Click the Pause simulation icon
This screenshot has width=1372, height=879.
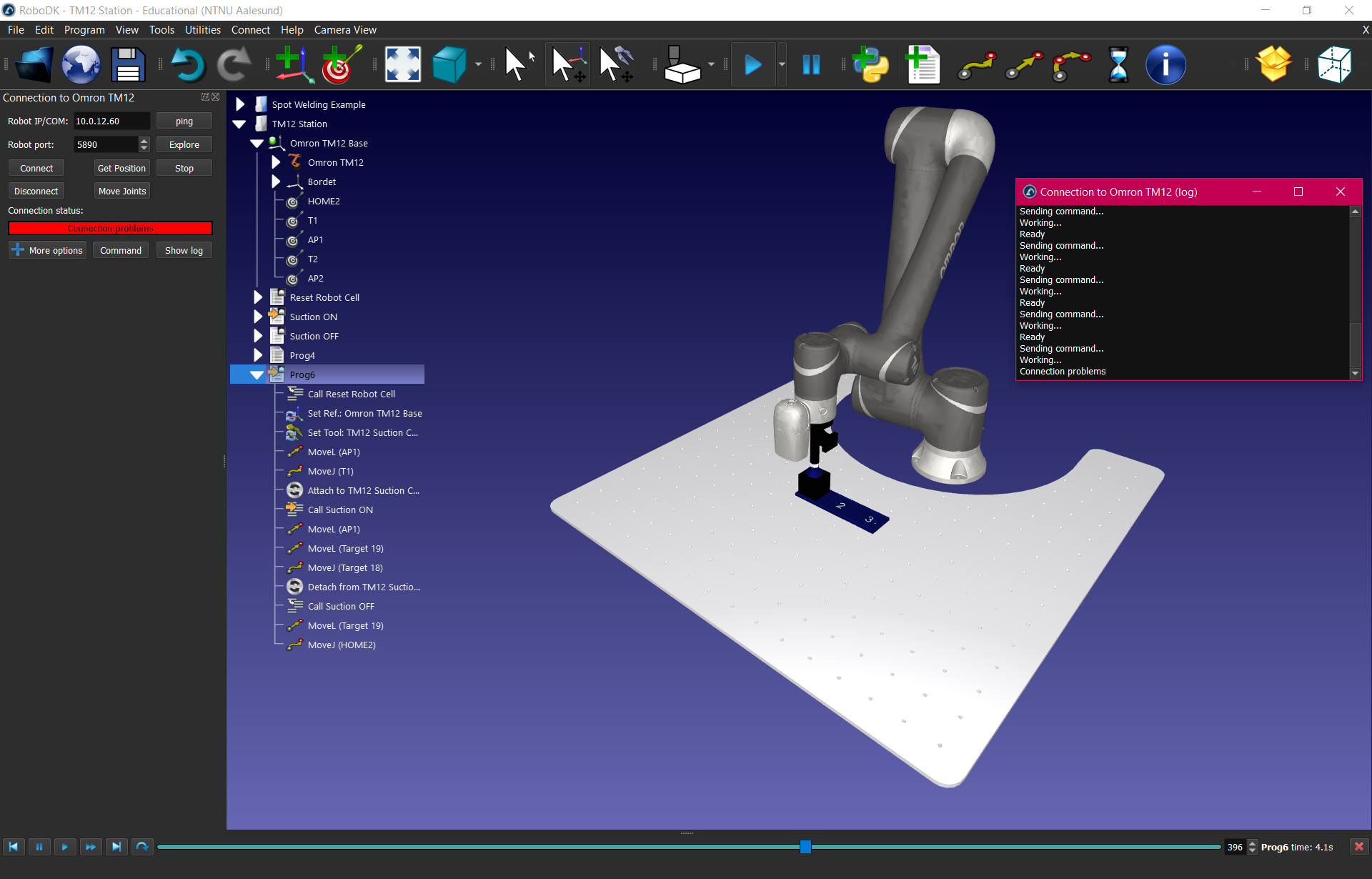pos(811,64)
